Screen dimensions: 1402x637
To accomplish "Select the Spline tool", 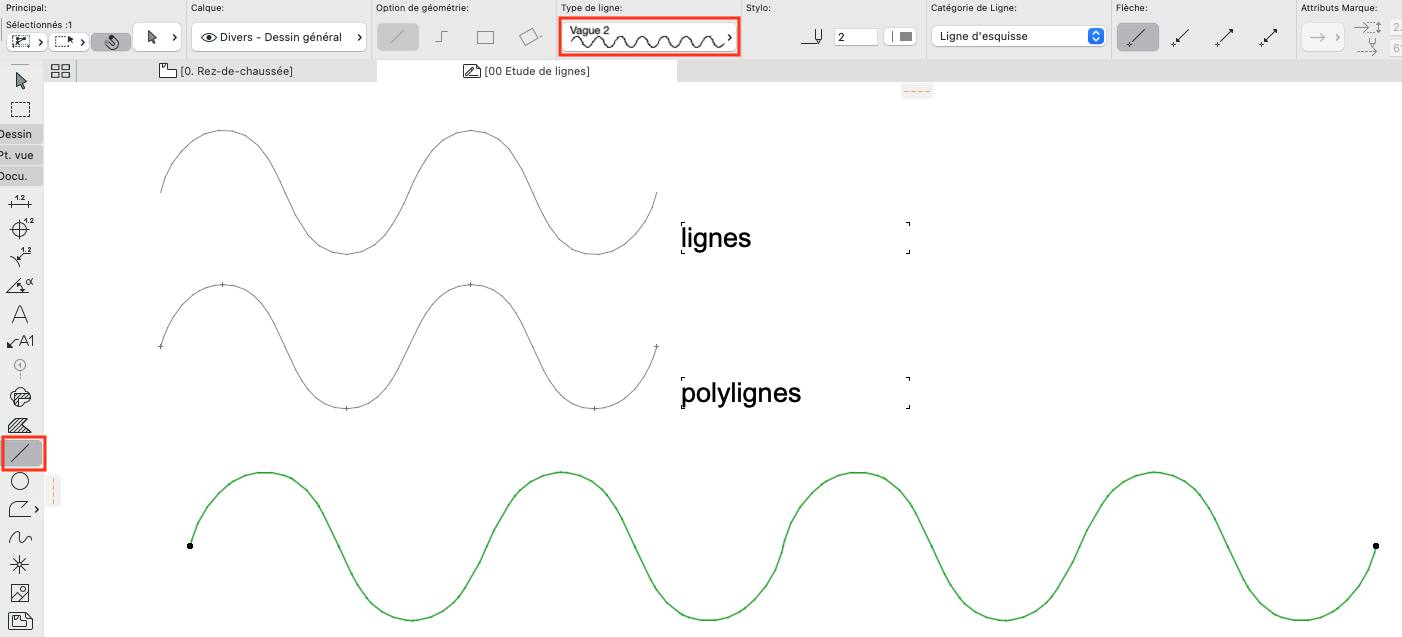I will [x=20, y=537].
